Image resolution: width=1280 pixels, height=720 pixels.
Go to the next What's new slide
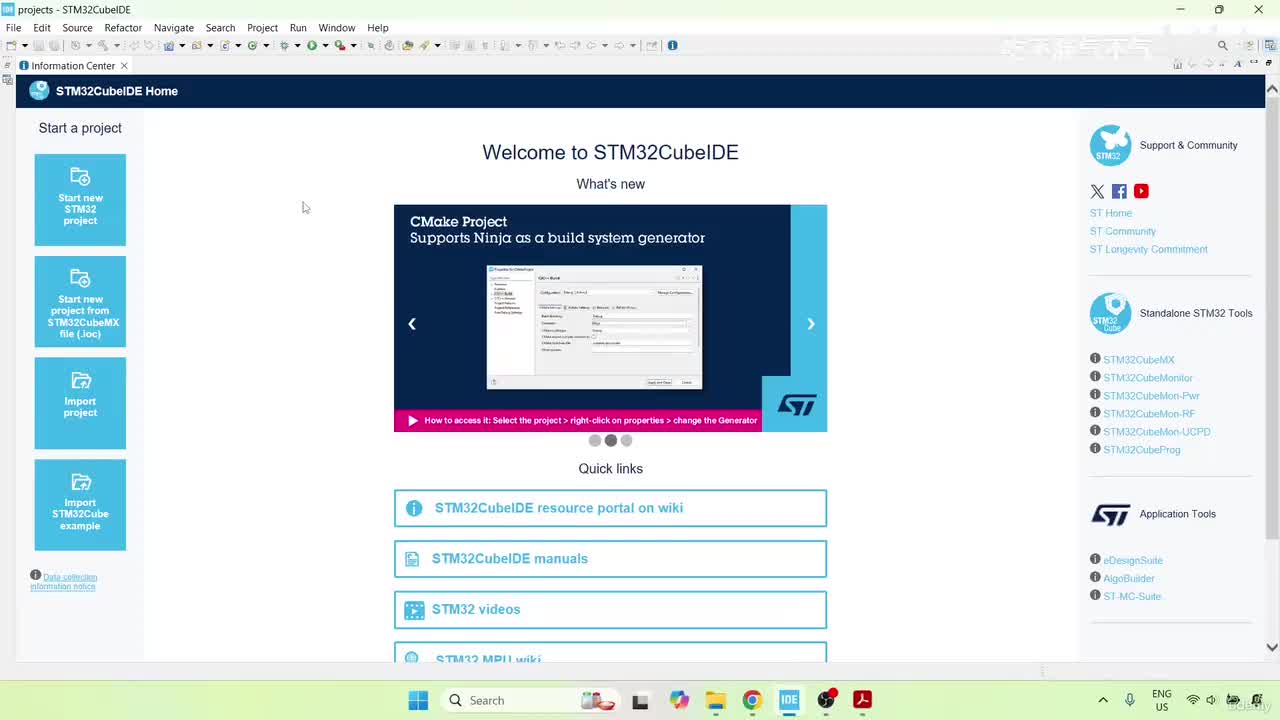click(811, 324)
